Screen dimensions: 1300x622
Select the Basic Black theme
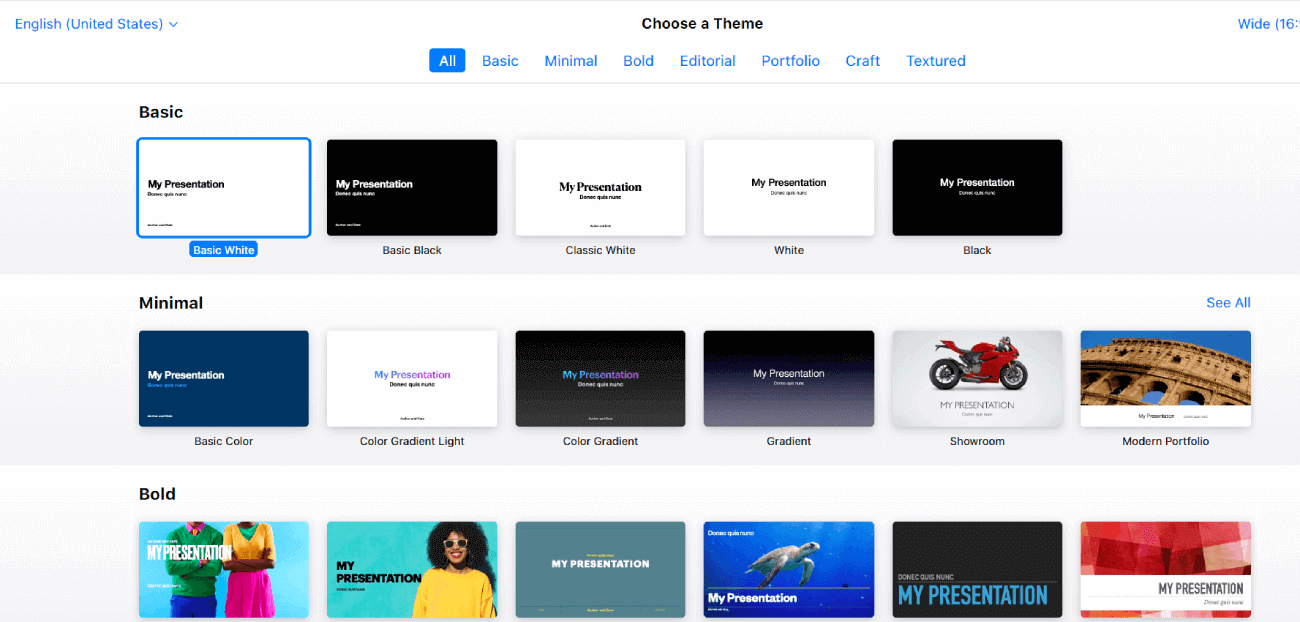point(411,187)
